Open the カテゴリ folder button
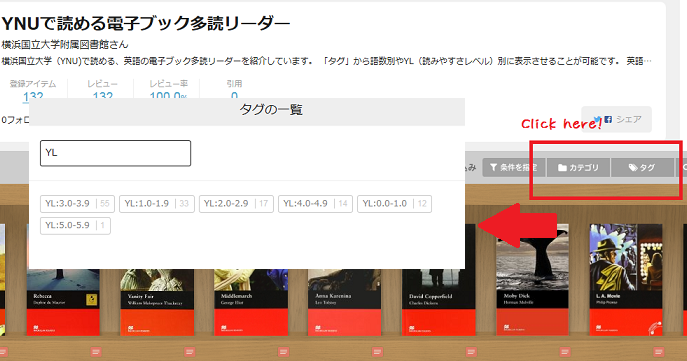 click(578, 167)
